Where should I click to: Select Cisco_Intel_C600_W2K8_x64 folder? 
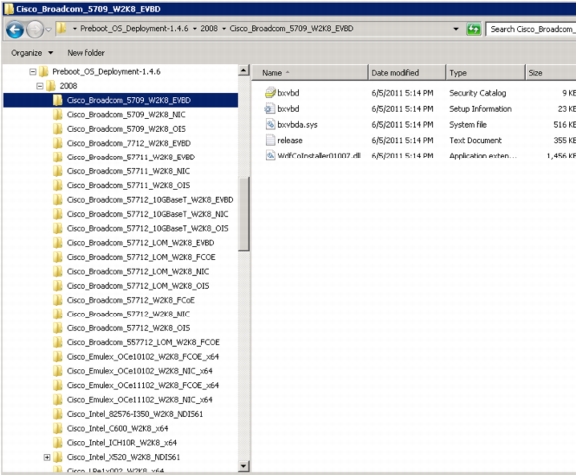pos(117,429)
